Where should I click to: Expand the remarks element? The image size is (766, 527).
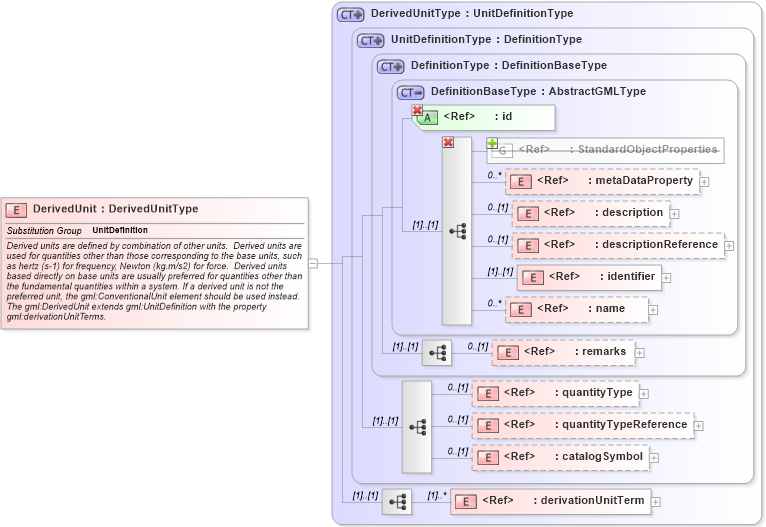pos(639,353)
